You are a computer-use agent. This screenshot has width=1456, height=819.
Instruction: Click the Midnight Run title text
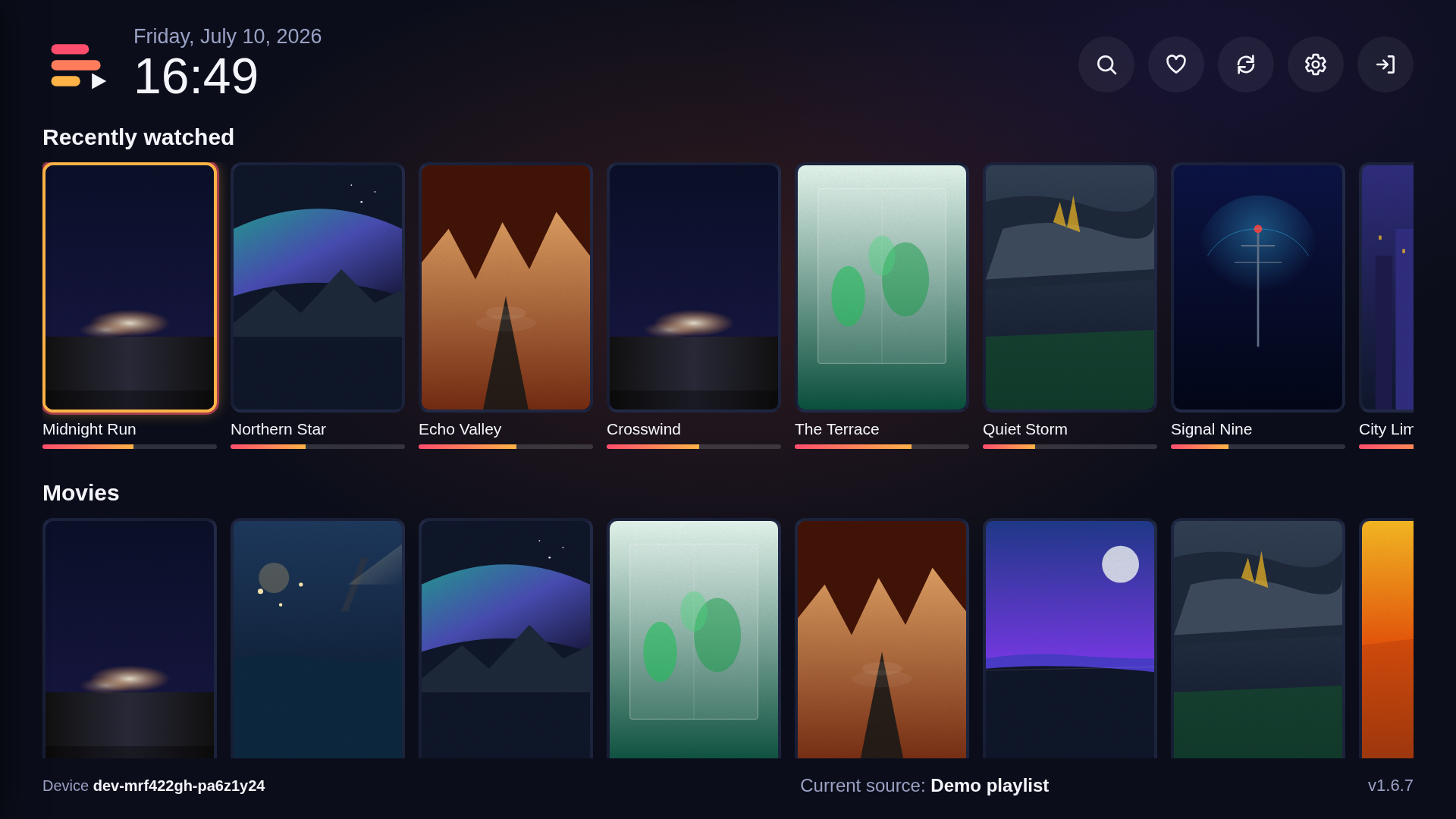89,429
